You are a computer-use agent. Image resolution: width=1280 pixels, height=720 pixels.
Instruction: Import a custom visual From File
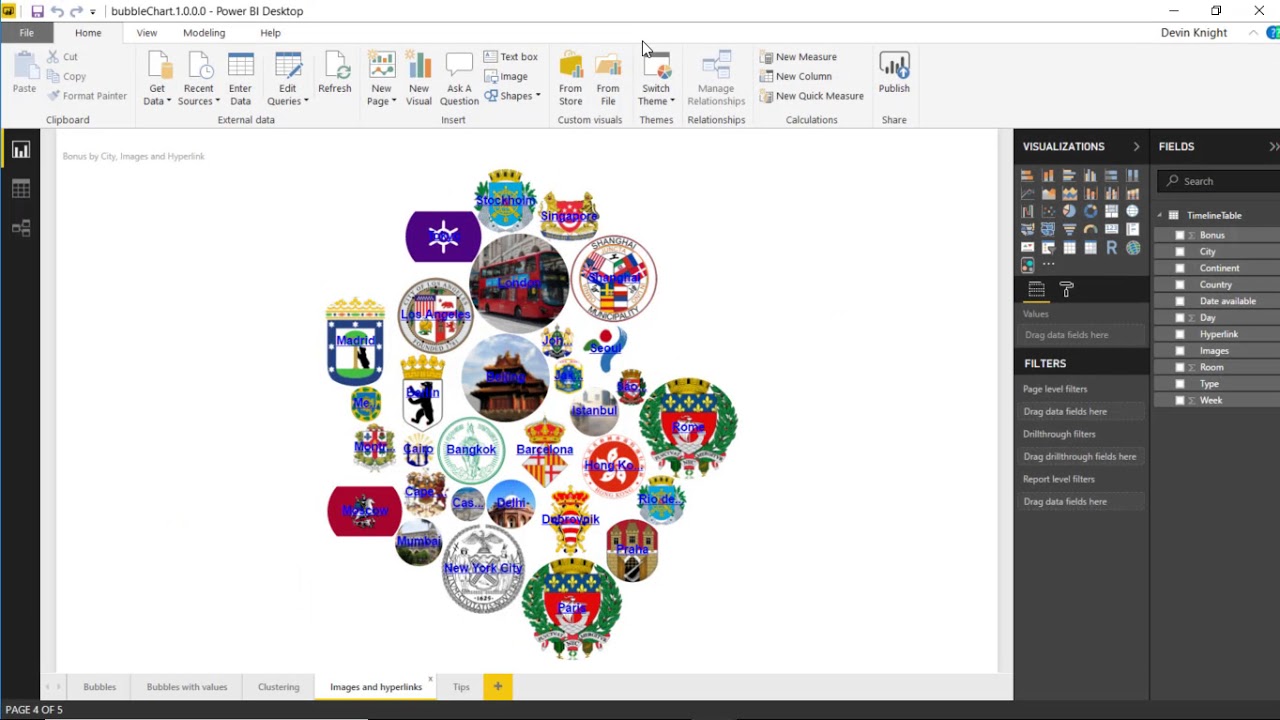coord(608,79)
